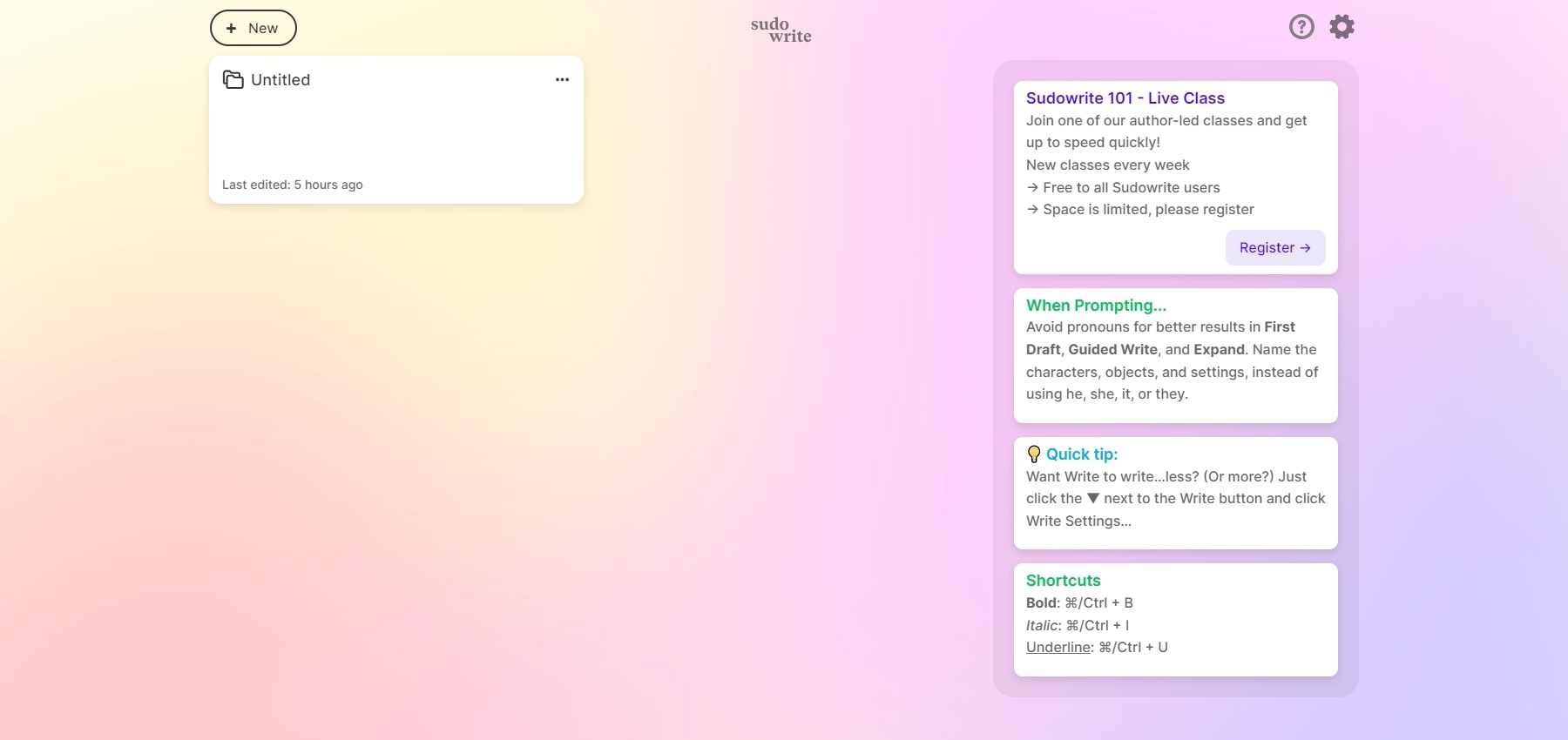Click the lightbulb icon beside Quick tip
Screen dimensions: 1568x740
(1034, 454)
